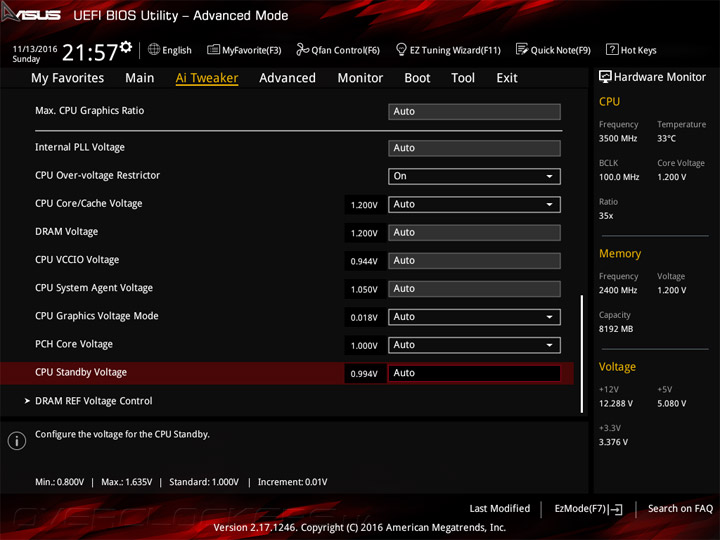Open CPU Core/Cache Voltage dropdown
Viewport: 720px width, 540px height.
(474, 204)
